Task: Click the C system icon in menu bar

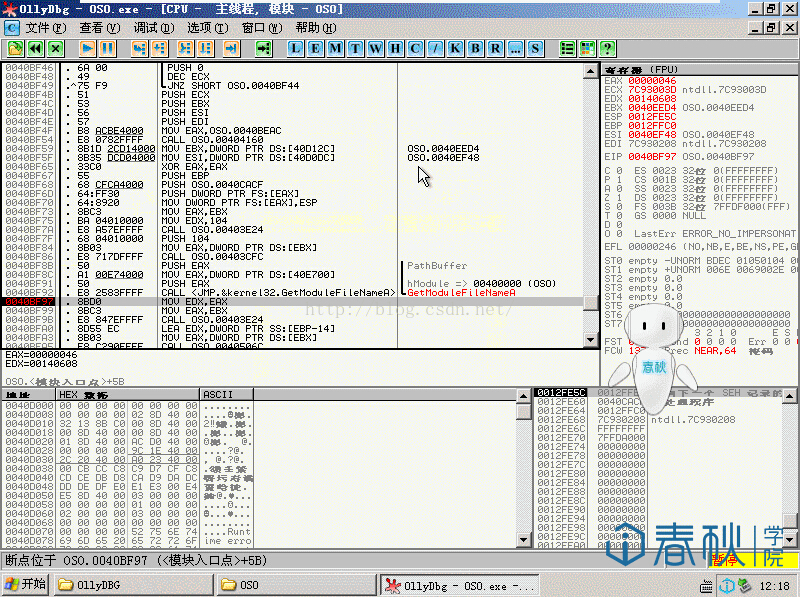Action: point(11,28)
